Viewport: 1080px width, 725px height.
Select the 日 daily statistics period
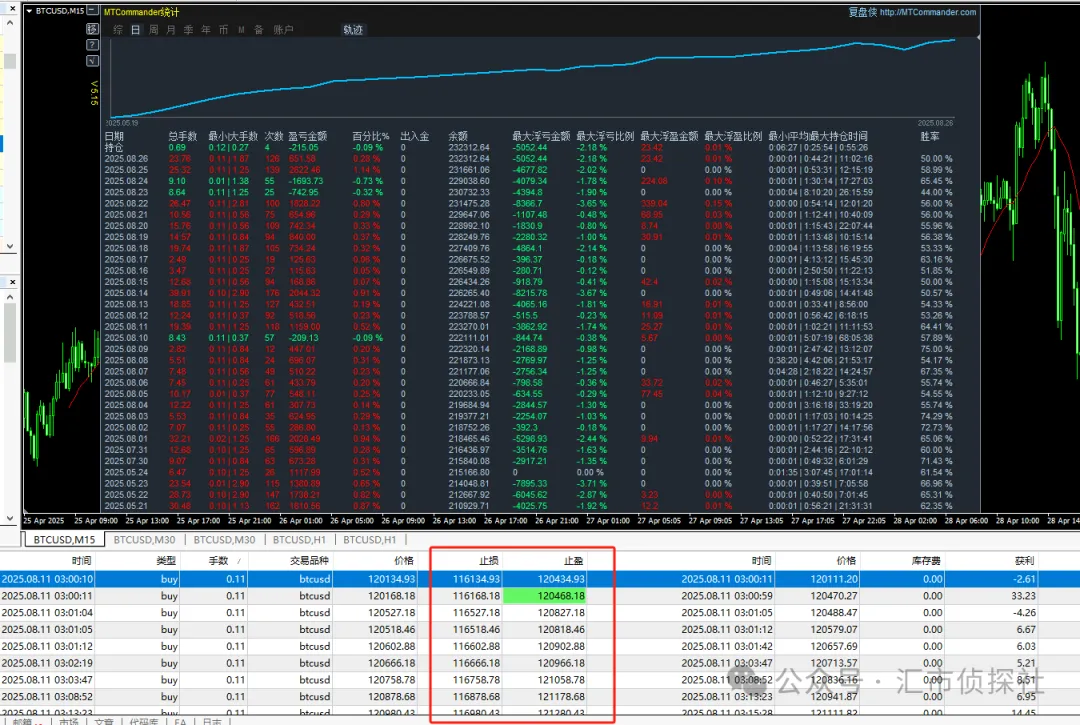(135, 30)
